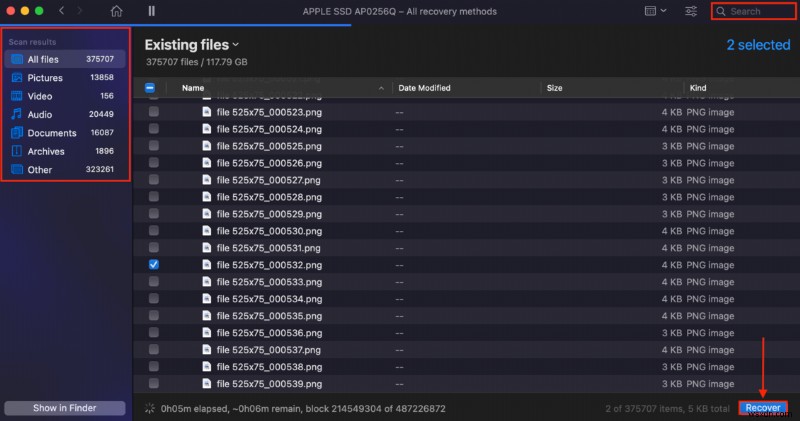Select the Pictures category icon
Viewport: 800px width, 421px height.
coord(16,78)
